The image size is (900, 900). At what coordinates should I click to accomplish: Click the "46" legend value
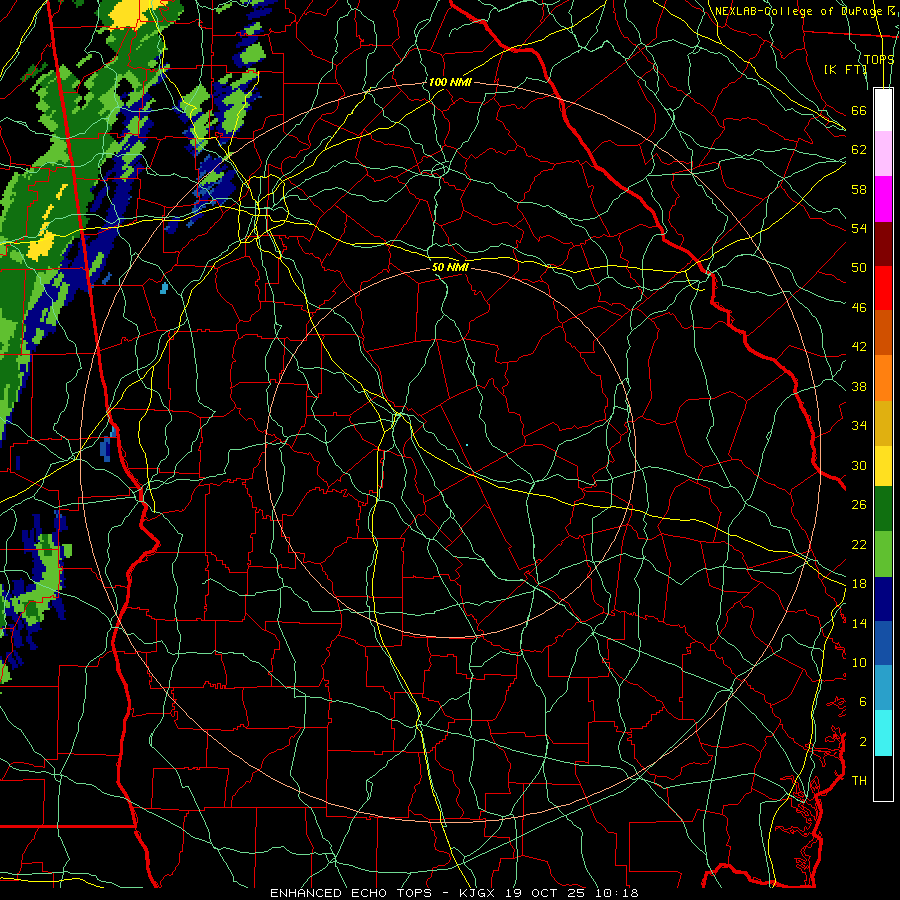point(859,308)
